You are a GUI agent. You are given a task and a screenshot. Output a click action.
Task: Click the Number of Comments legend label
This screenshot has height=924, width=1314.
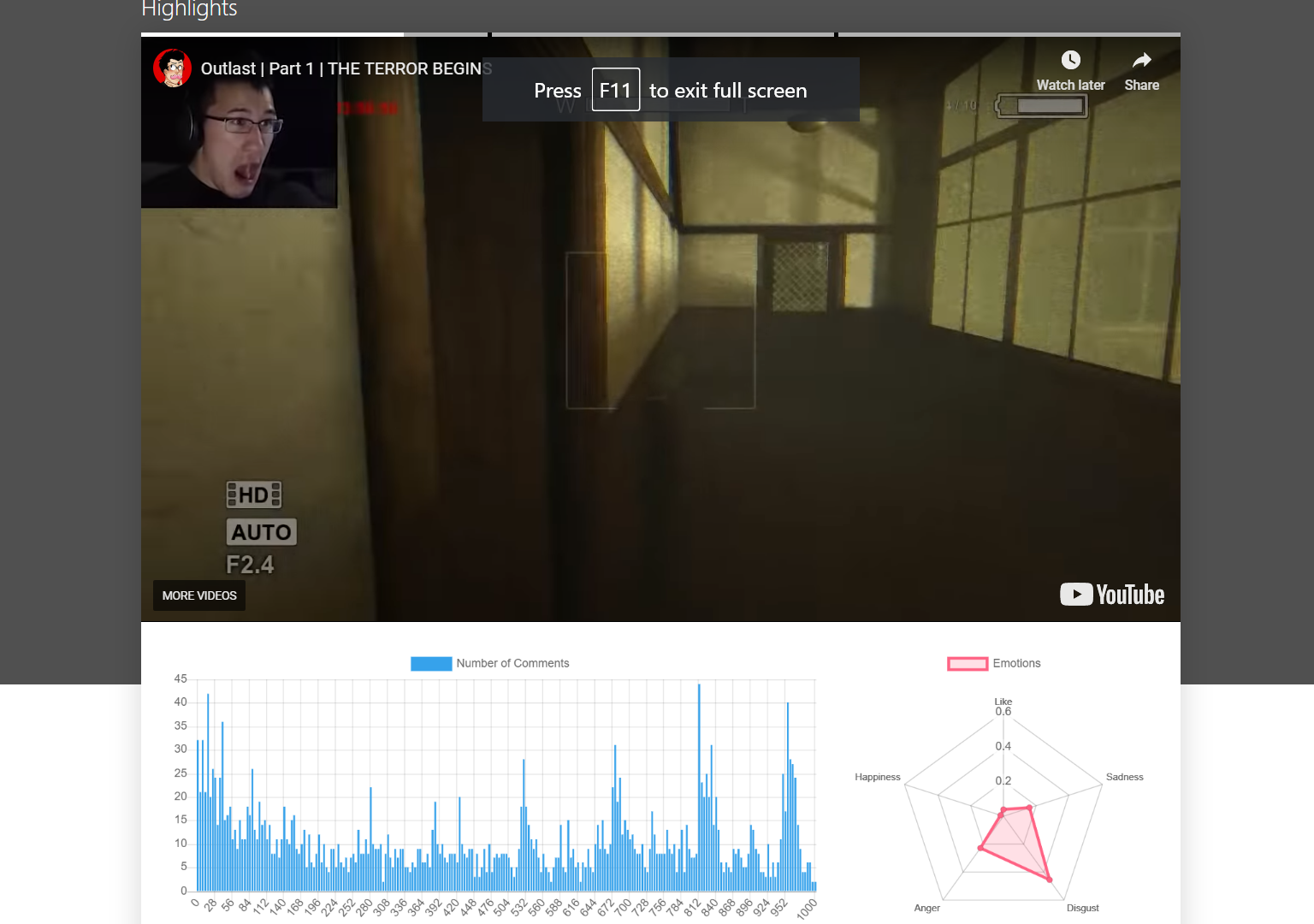tap(512, 664)
